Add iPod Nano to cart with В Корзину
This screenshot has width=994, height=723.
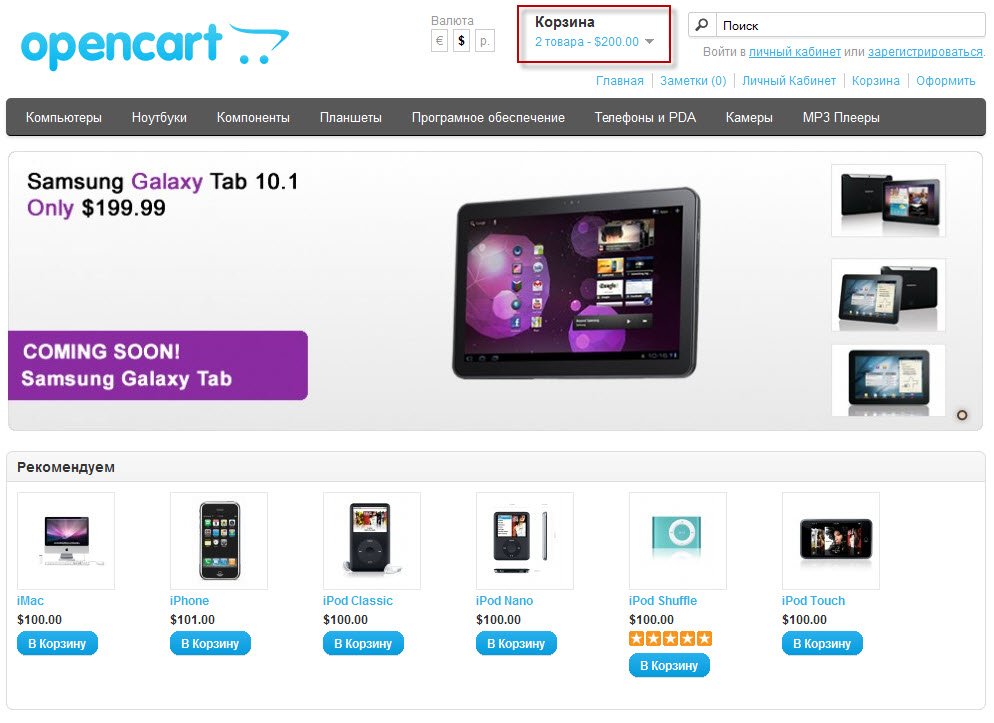516,643
